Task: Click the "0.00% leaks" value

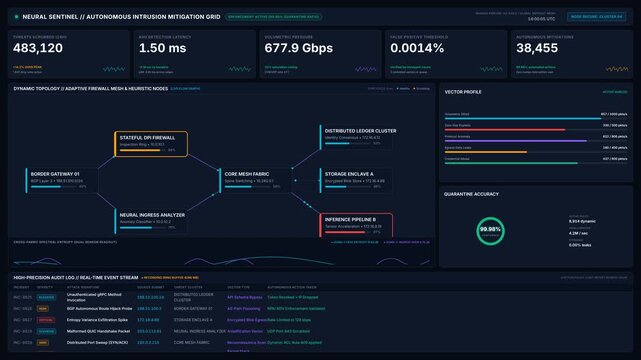Action: point(580,245)
